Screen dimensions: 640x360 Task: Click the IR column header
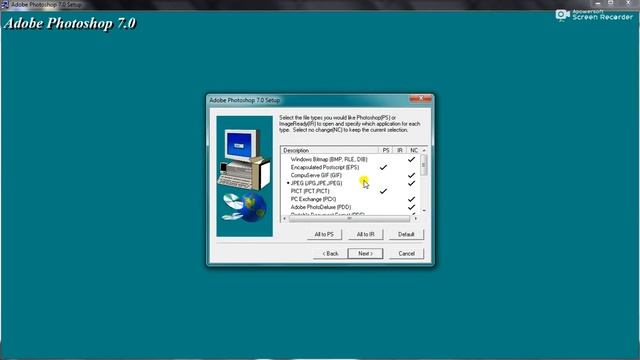pos(400,150)
